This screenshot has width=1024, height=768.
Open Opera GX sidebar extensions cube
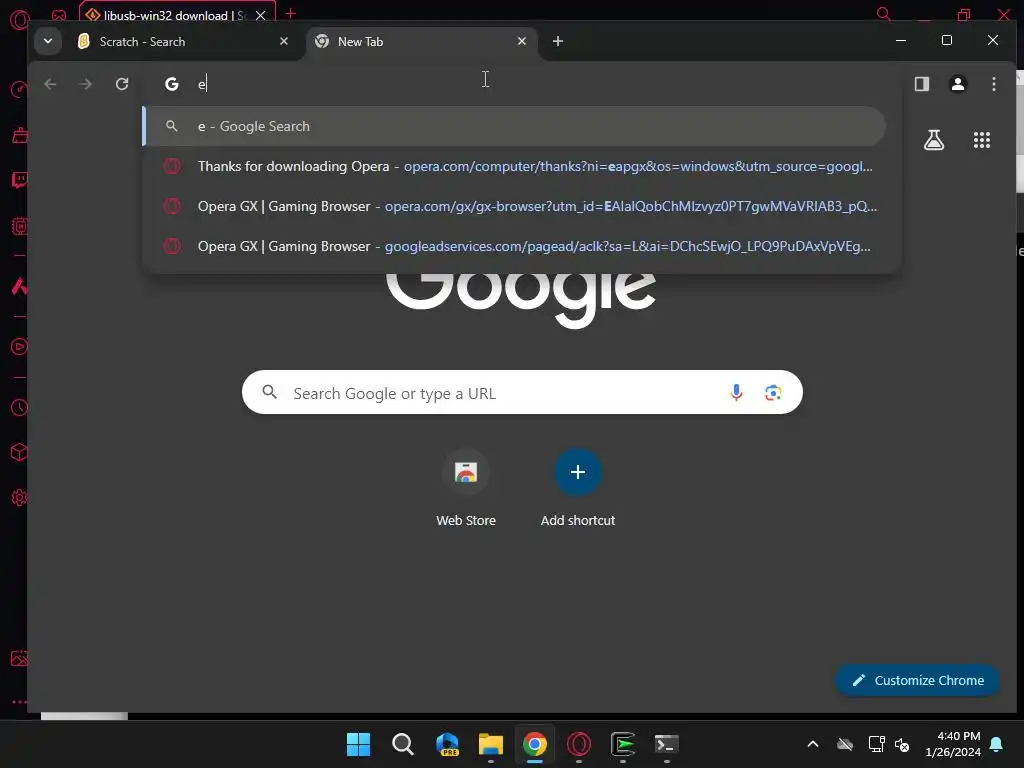point(20,453)
